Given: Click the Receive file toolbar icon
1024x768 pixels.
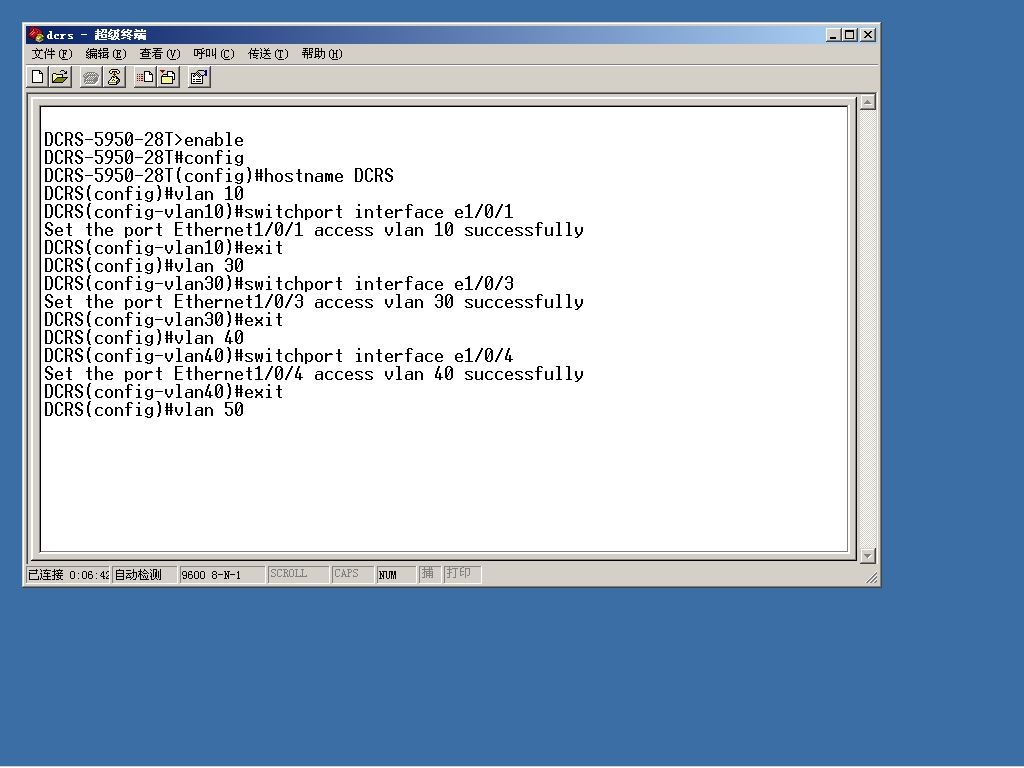Looking at the screenshot, I should [168, 78].
